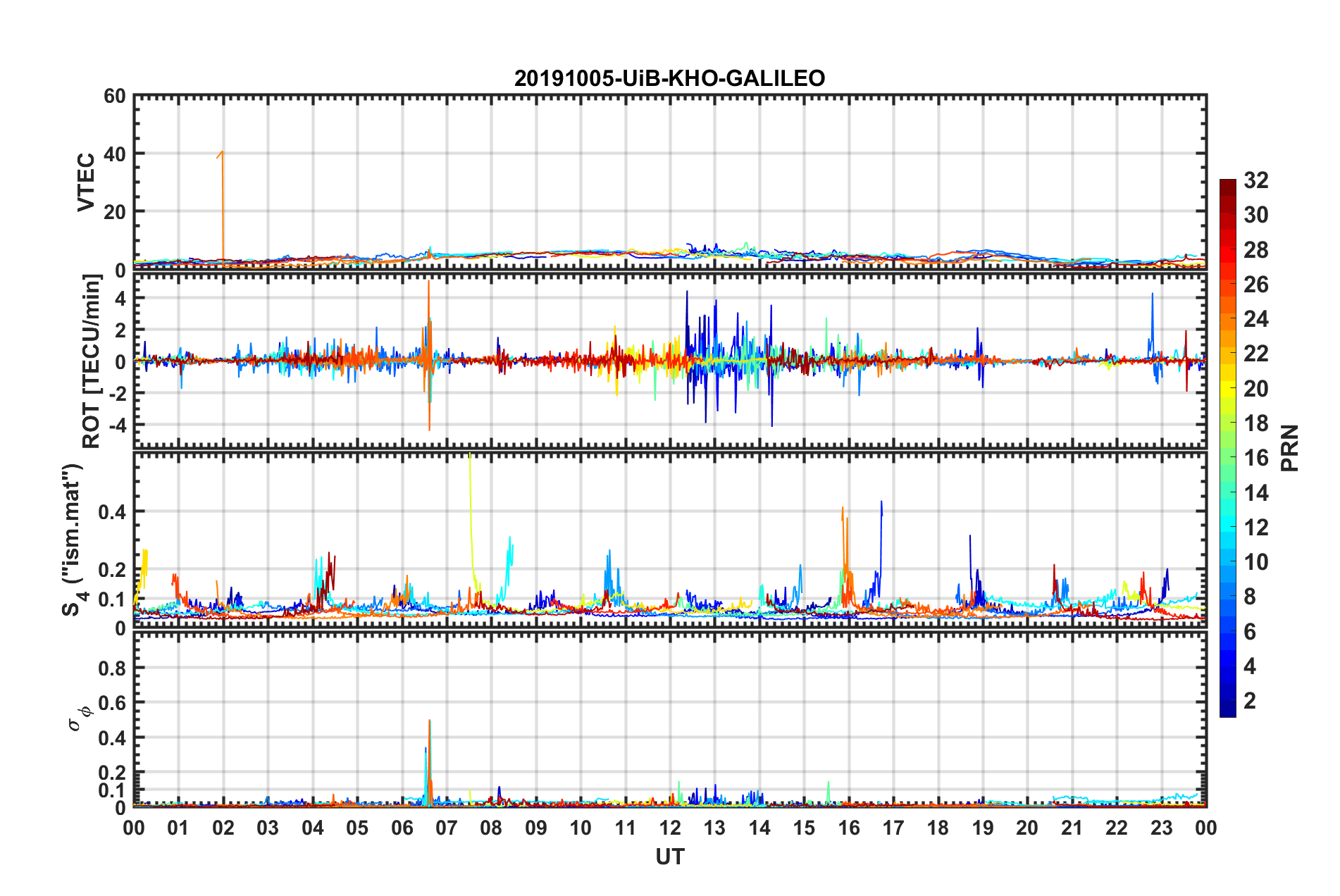This screenshot has width=1340, height=896.
Task: Select the S4 ("ism.mat") axis label
Action: (73, 540)
